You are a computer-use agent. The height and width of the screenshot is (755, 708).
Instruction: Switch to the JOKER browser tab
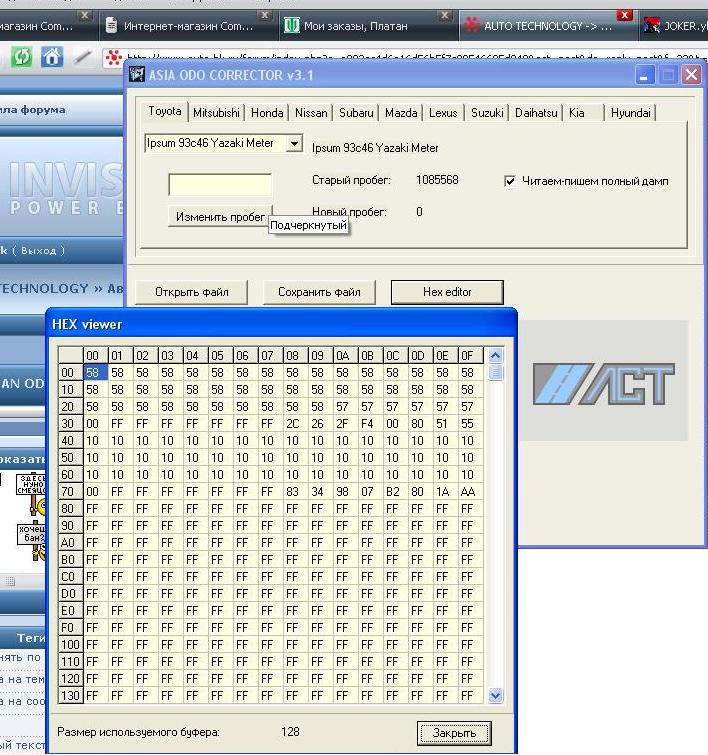coord(675,26)
